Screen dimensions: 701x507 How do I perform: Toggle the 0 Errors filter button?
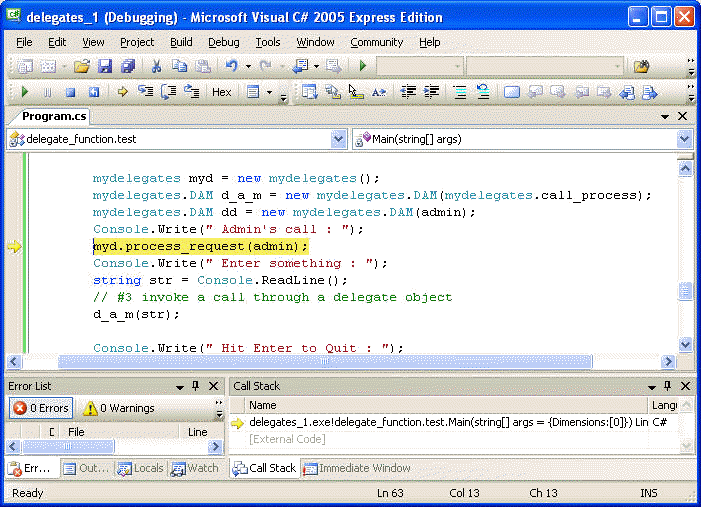pyautogui.click(x=40, y=408)
